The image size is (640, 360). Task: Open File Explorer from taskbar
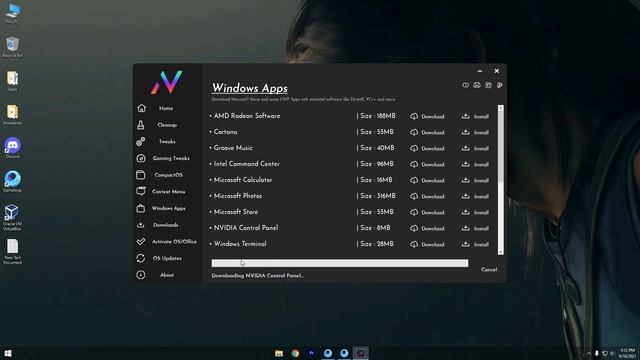coord(279,353)
